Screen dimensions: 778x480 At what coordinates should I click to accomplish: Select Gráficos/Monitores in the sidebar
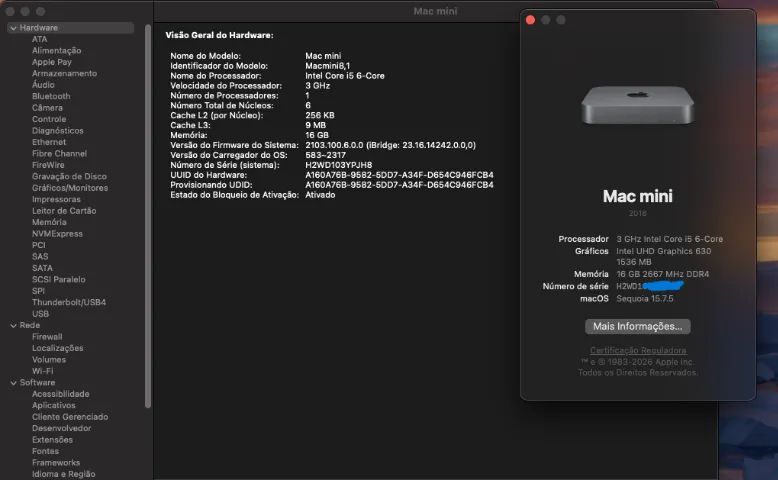(x=70, y=188)
